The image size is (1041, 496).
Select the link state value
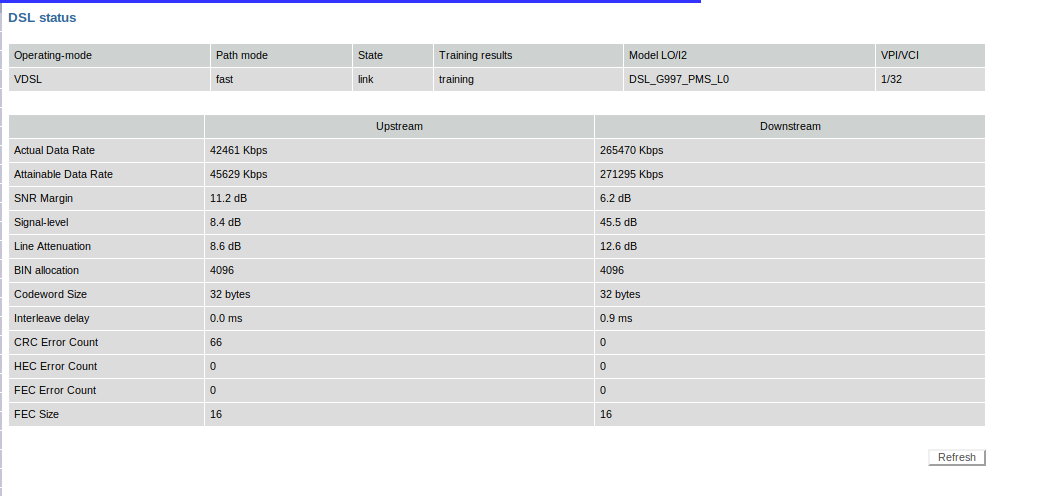pos(366,79)
